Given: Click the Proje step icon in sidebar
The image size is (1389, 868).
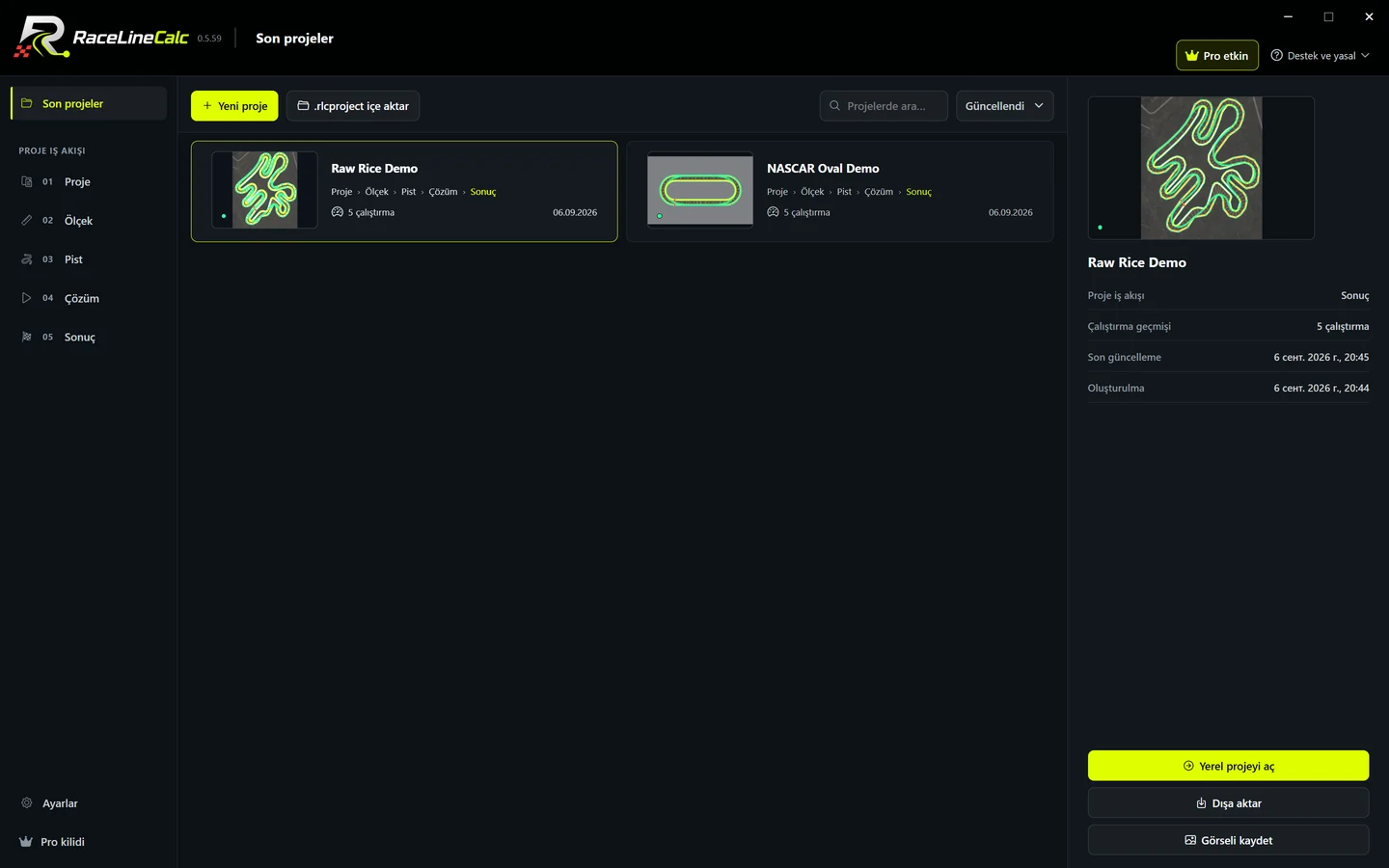Looking at the screenshot, I should (x=27, y=181).
